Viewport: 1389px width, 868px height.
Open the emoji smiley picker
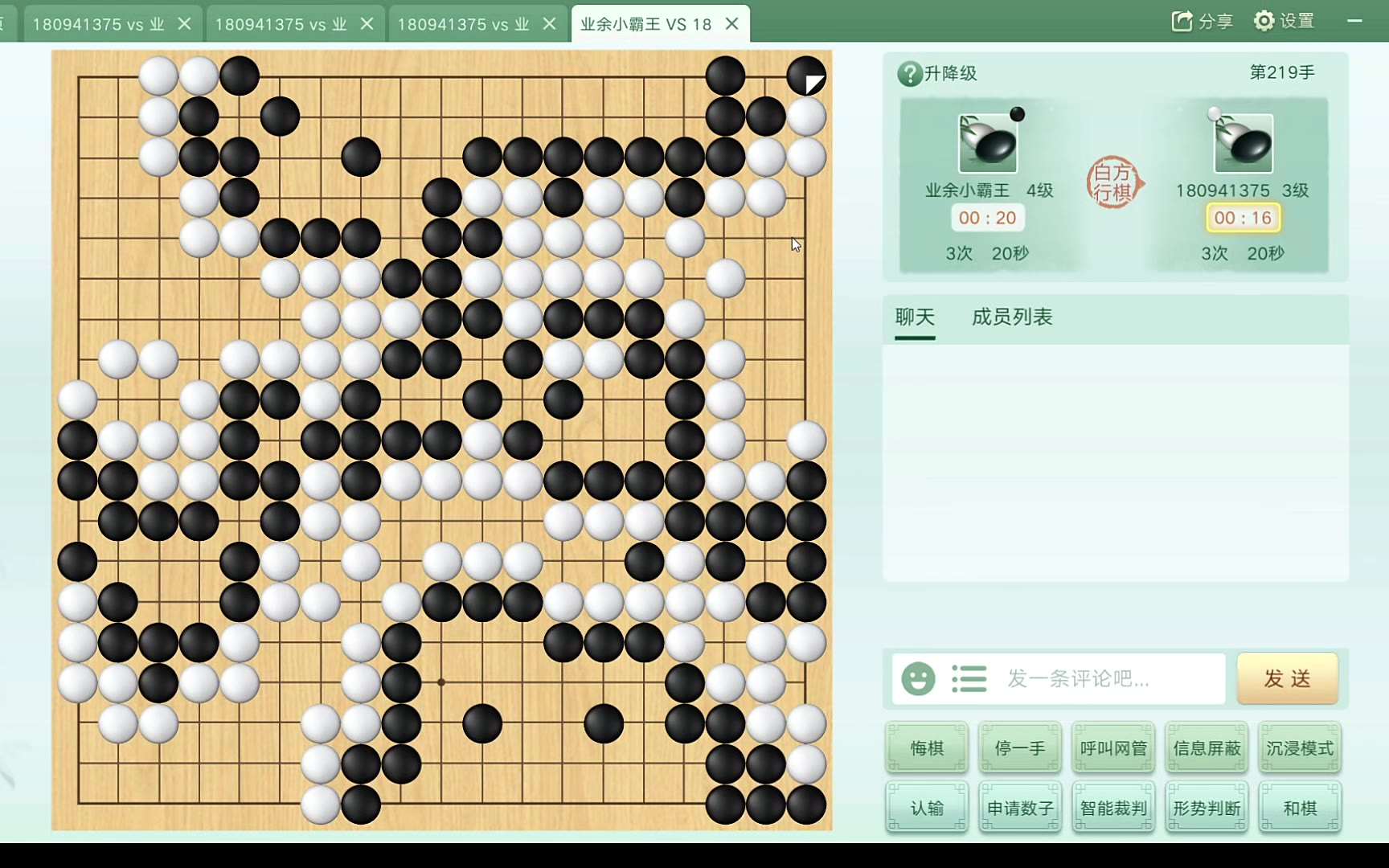pyautogui.click(x=918, y=679)
